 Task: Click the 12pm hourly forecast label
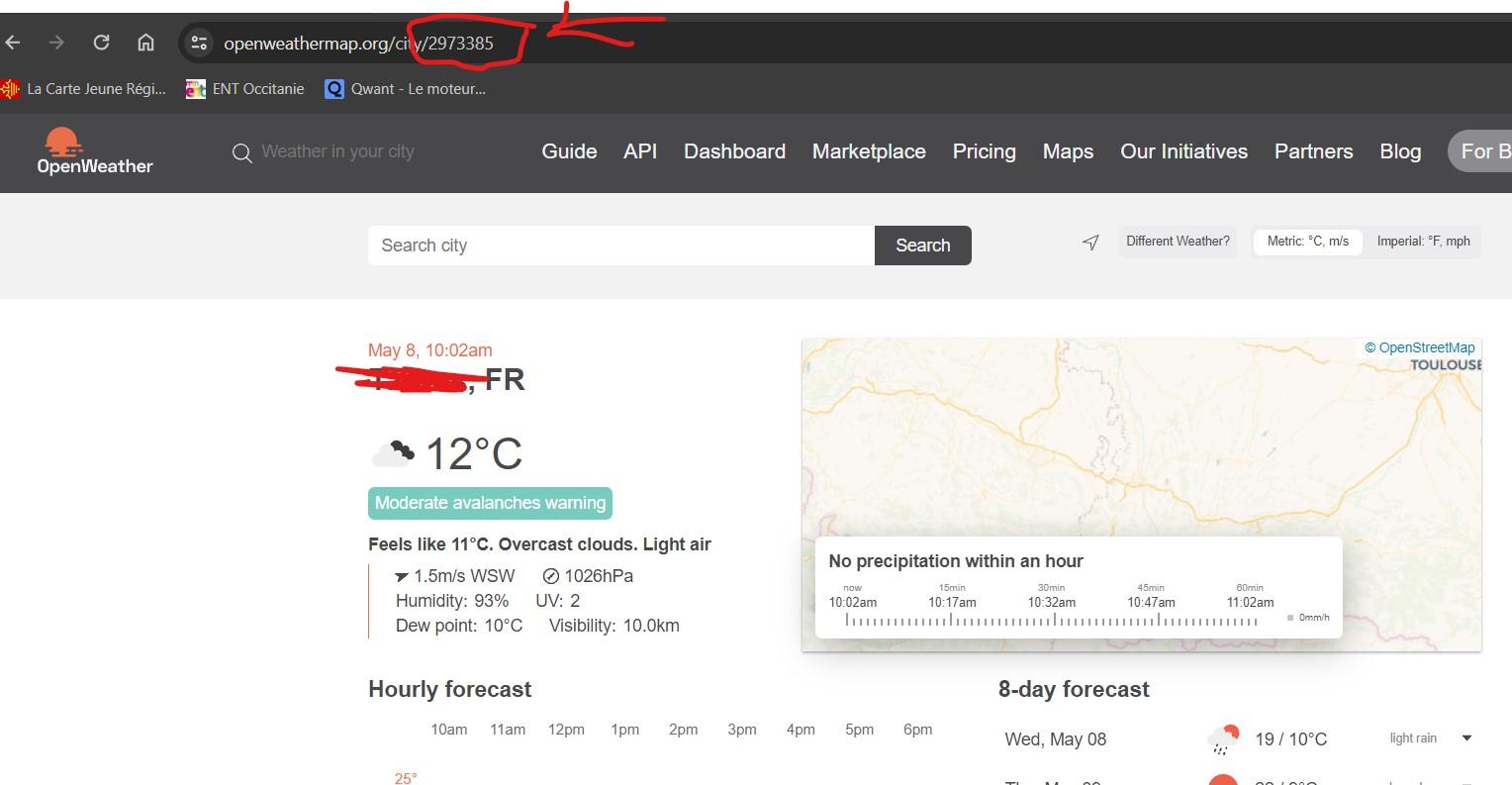[x=566, y=730]
